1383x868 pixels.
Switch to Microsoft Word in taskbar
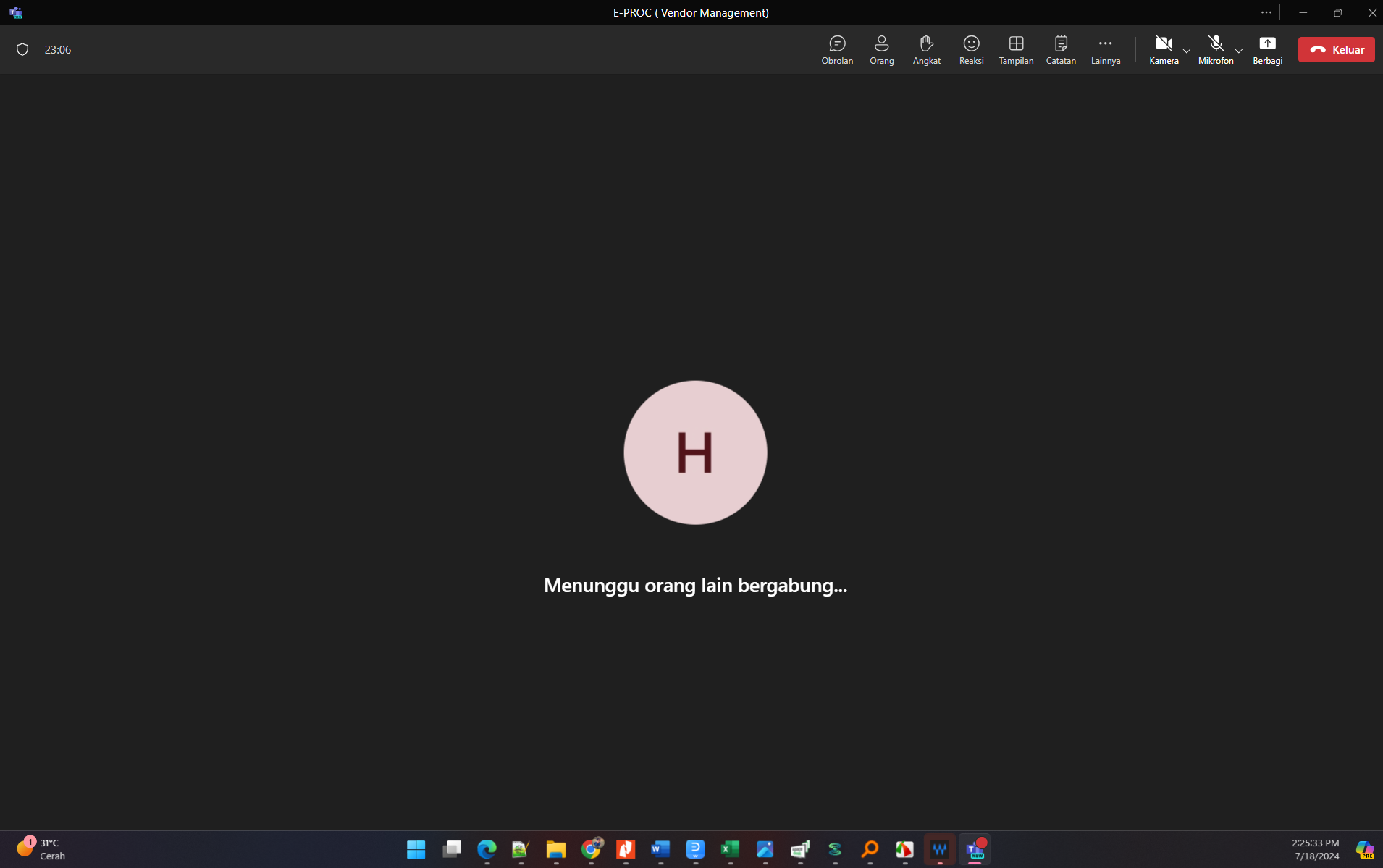660,849
